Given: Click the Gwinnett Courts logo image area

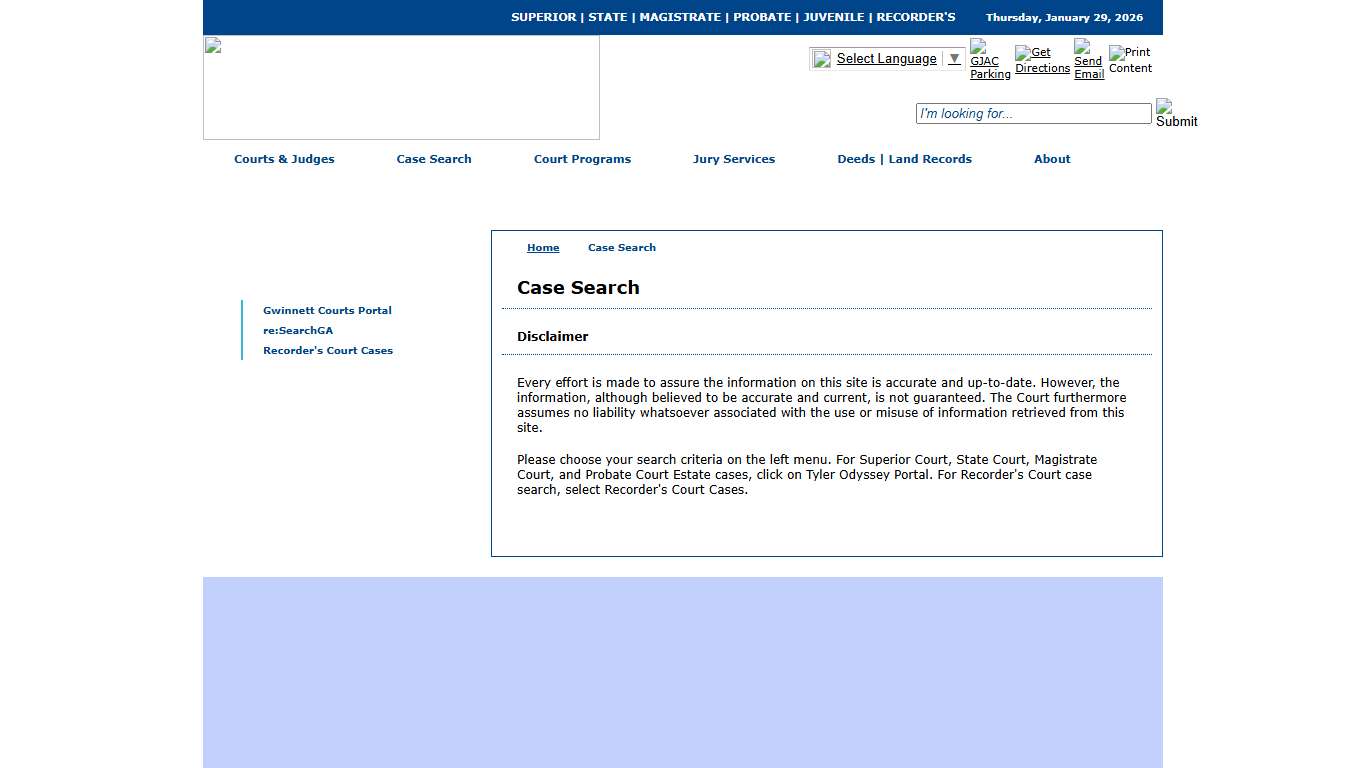Looking at the screenshot, I should click(400, 87).
